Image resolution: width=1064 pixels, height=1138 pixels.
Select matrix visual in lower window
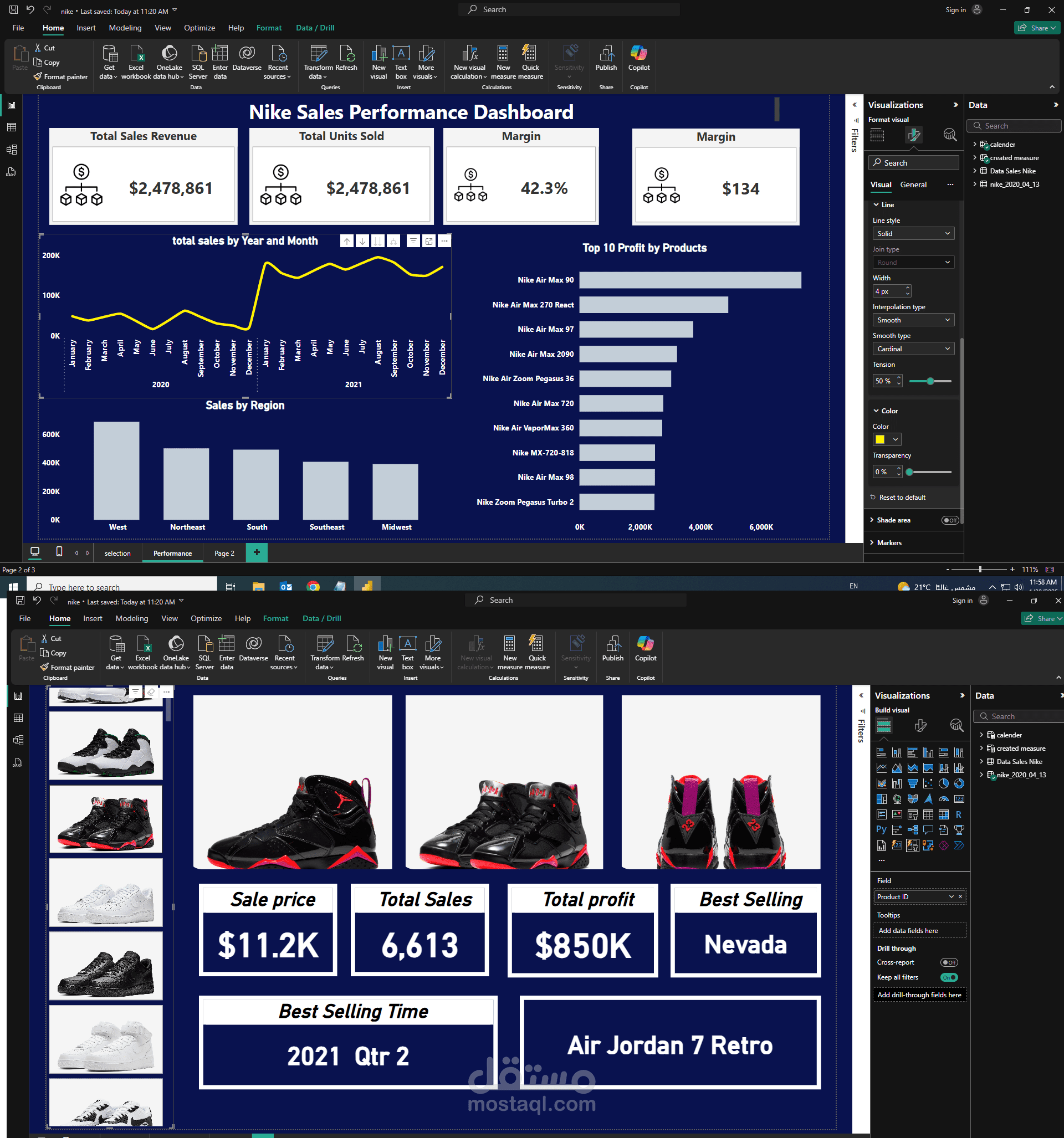tap(944, 814)
